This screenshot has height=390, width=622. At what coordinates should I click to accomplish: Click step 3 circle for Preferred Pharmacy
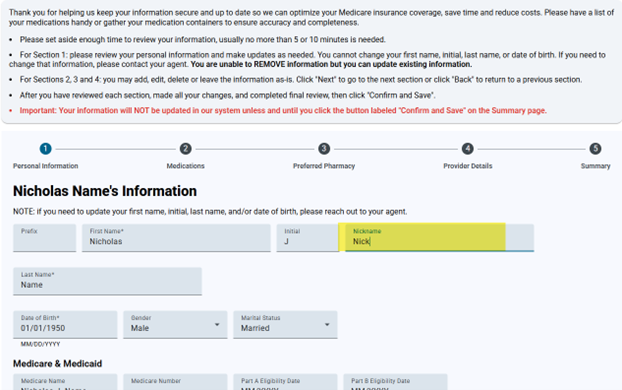click(x=324, y=149)
